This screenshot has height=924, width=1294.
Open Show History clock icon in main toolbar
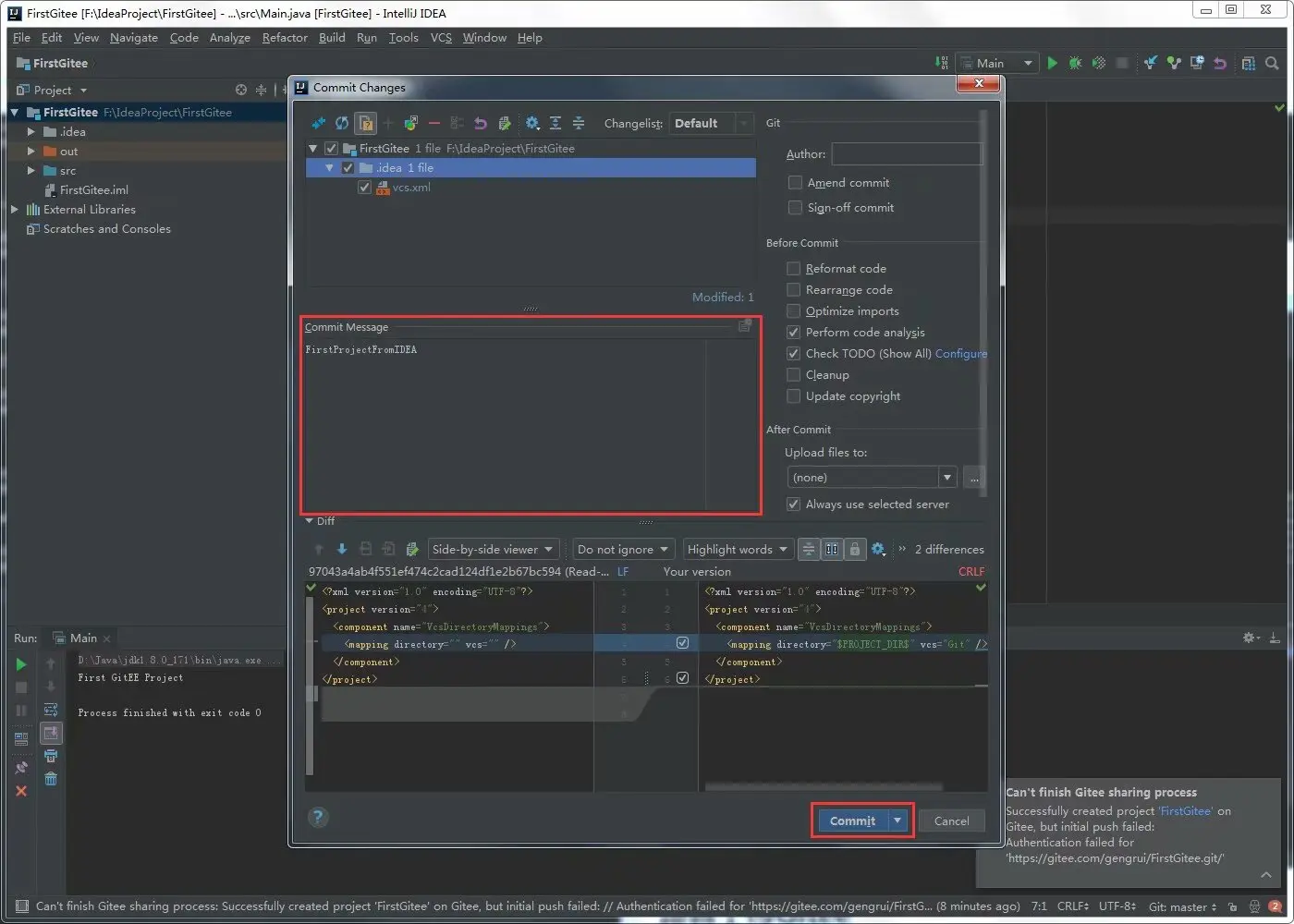coord(1197,63)
